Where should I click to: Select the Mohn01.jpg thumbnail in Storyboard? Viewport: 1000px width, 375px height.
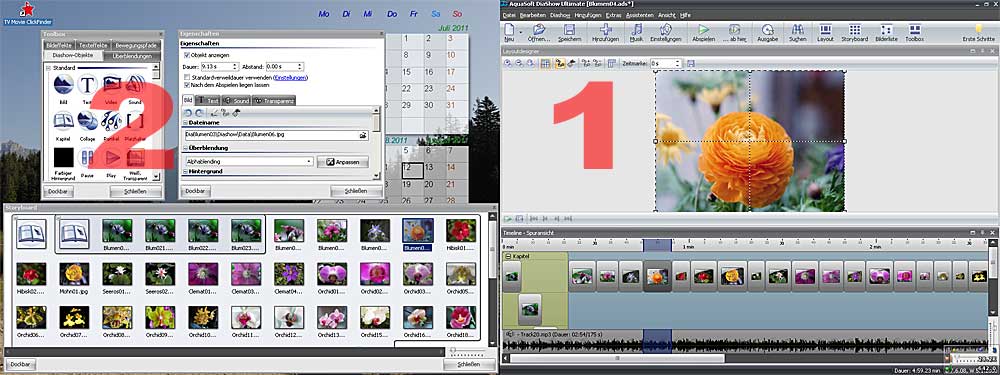[x=74, y=277]
